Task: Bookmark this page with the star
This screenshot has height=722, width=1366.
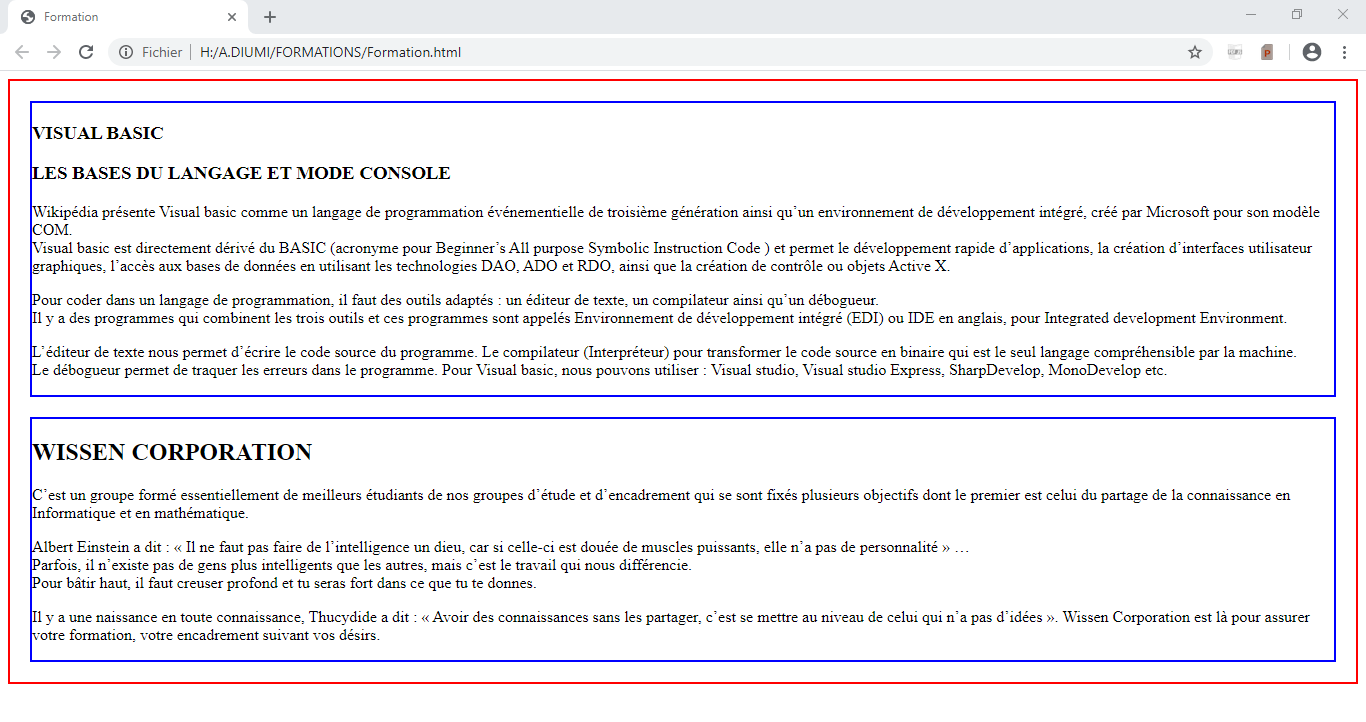Action: [x=1195, y=52]
